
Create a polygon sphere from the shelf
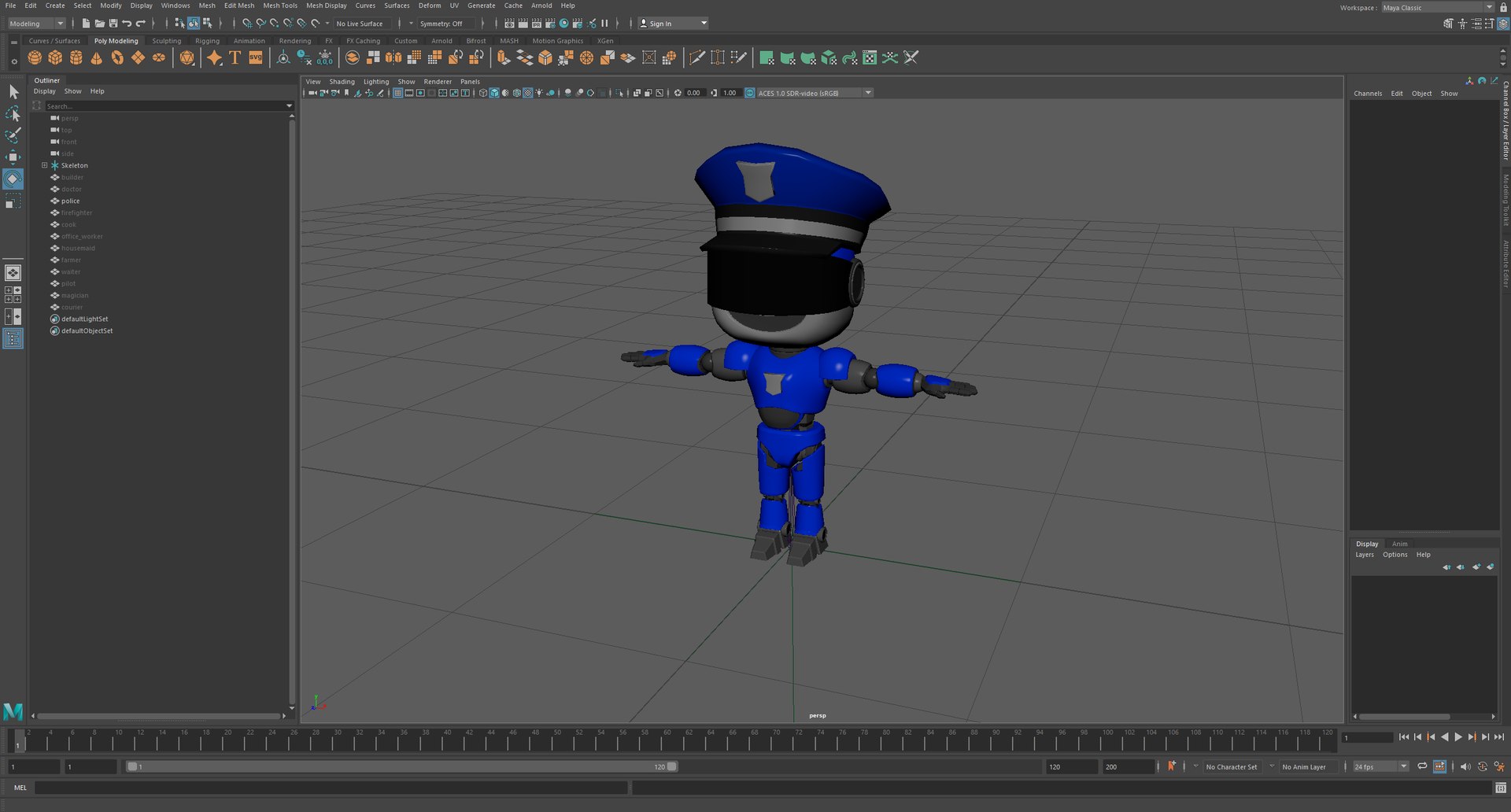[35, 57]
